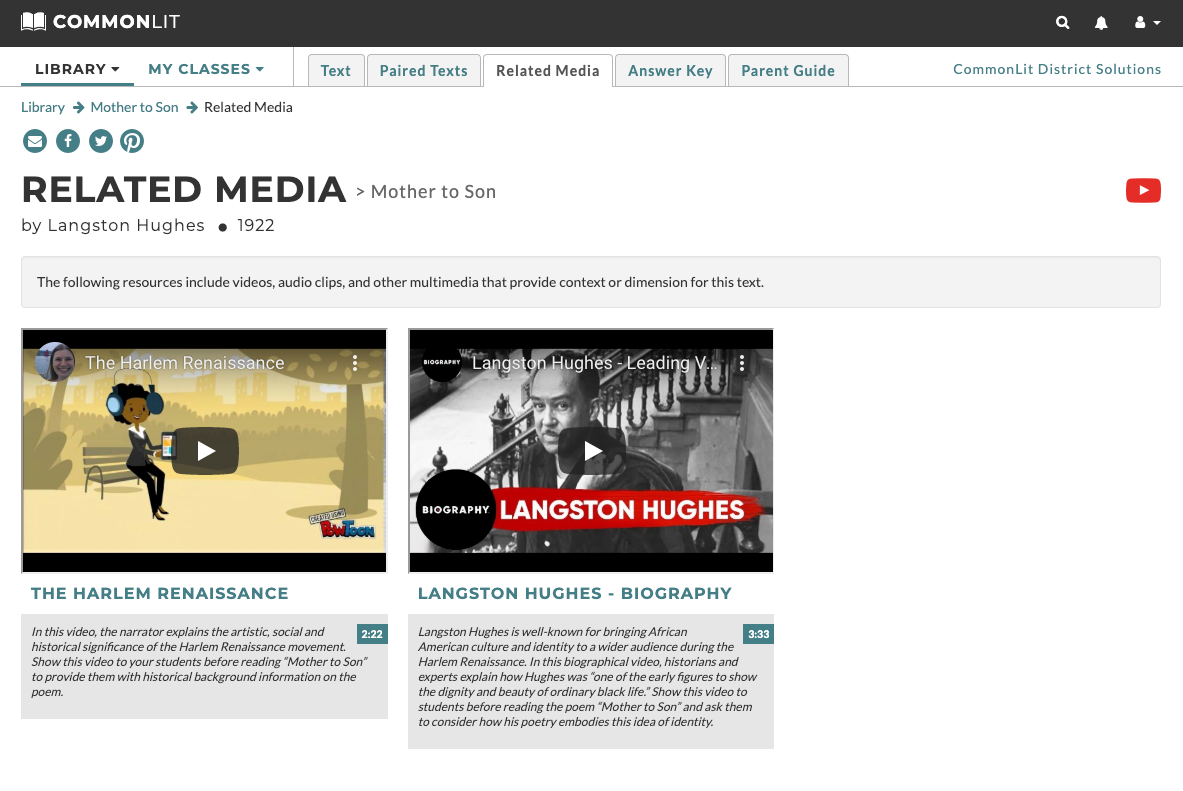Open CommonLit District Solutions link
The height and width of the screenshot is (791, 1183).
[1057, 69]
